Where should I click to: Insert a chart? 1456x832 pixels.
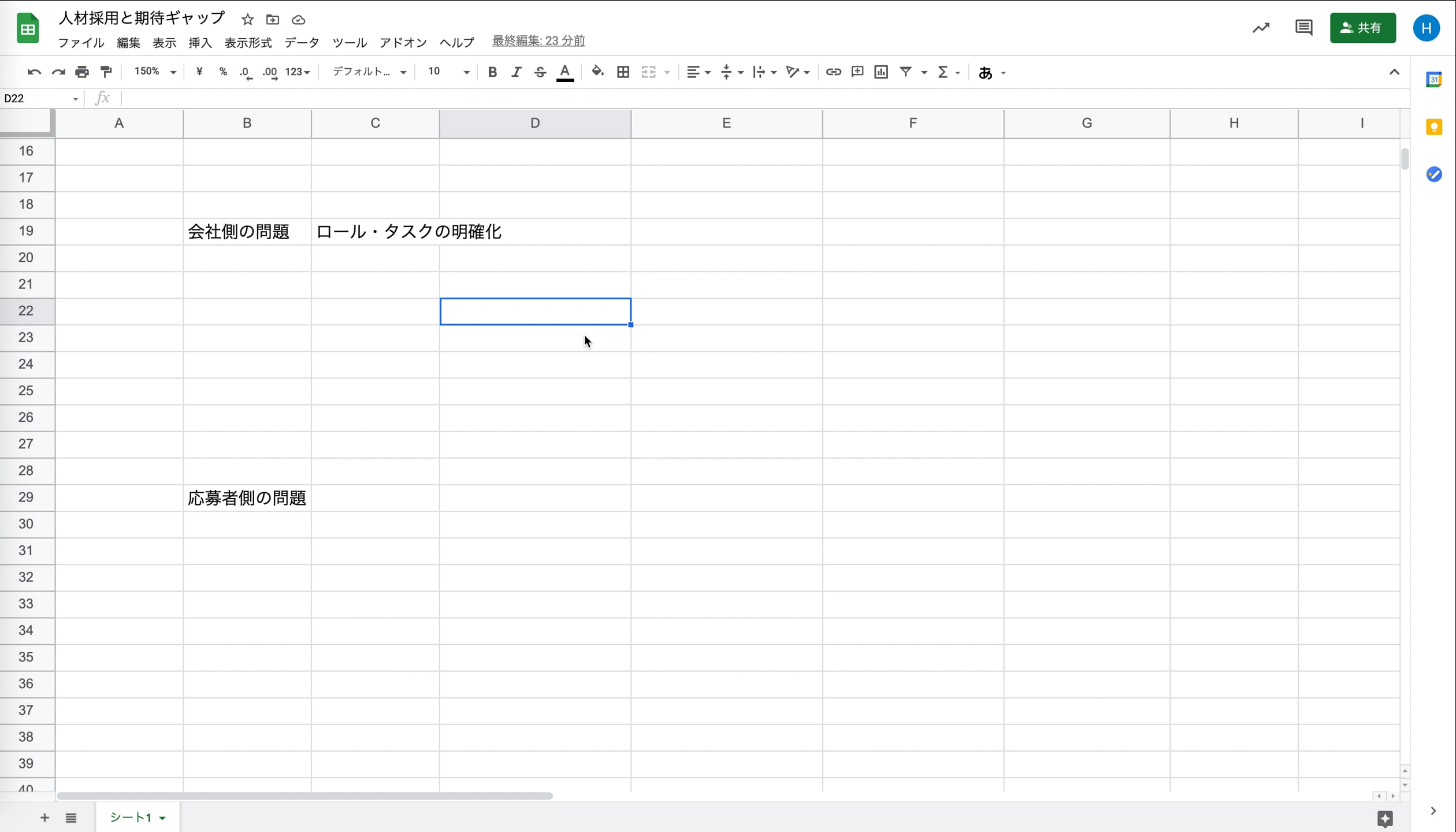tap(881, 72)
